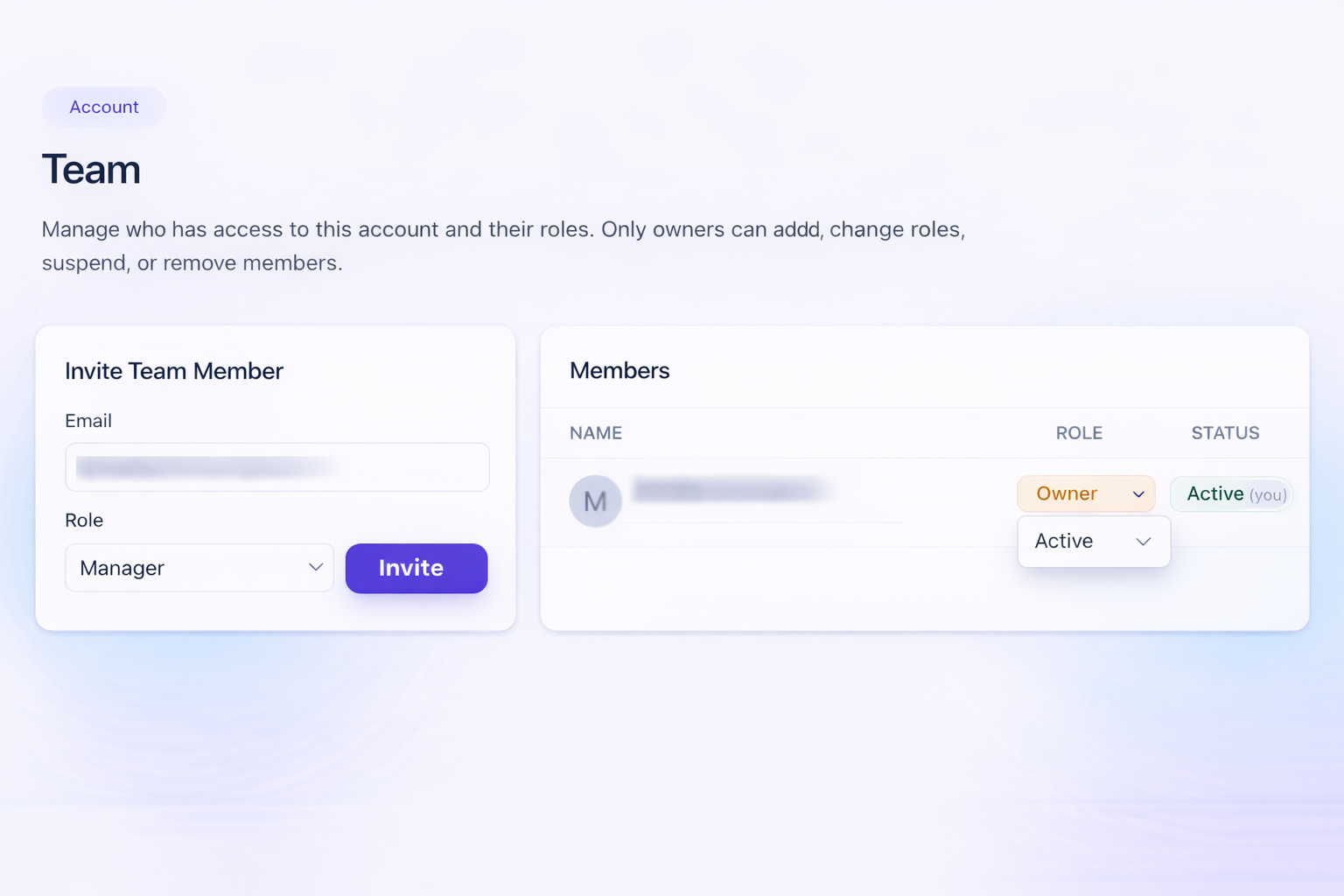Open the Owner role dropdown
This screenshot has width=1344, height=896.
pyautogui.click(x=1085, y=494)
